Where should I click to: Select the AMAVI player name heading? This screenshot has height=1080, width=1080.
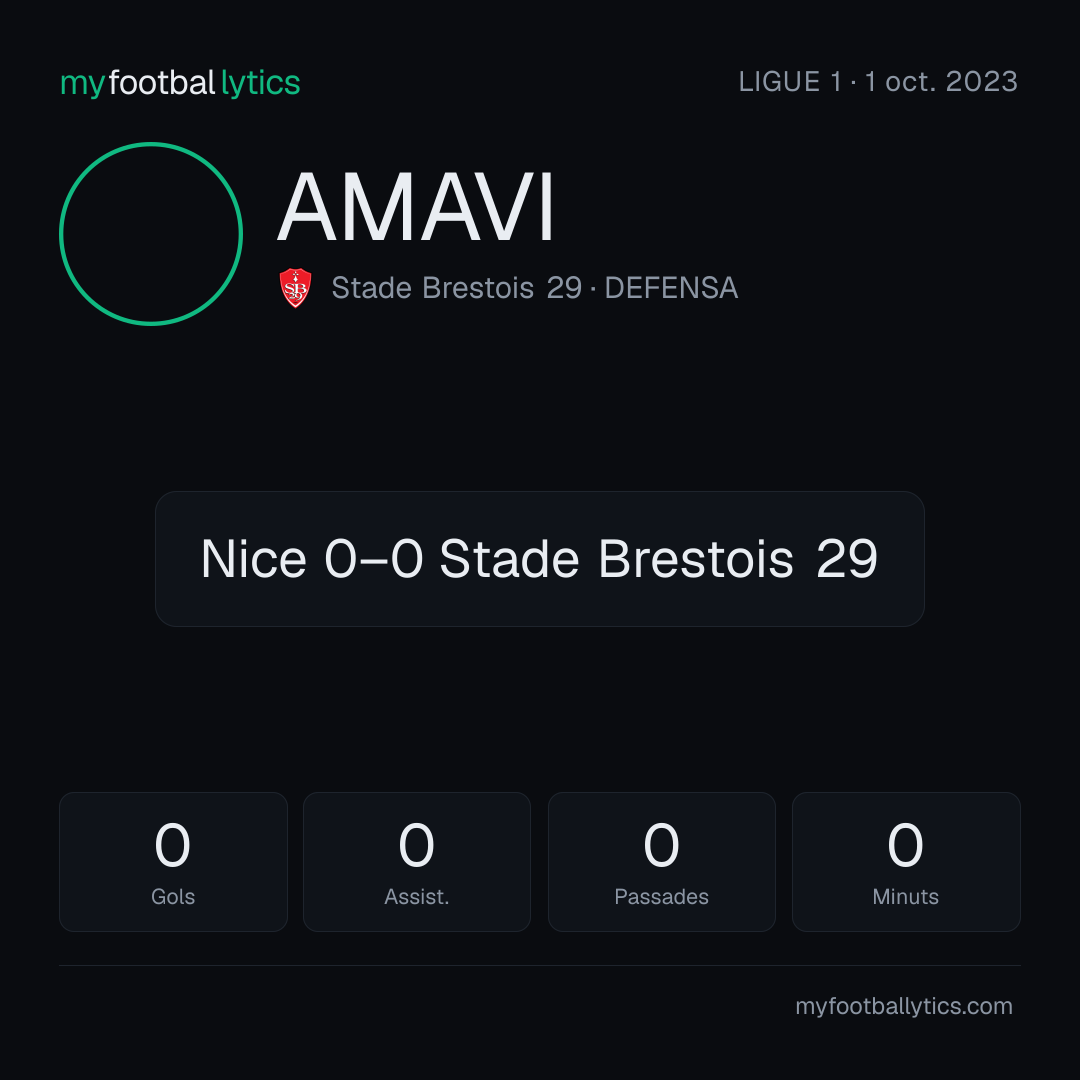coord(415,207)
